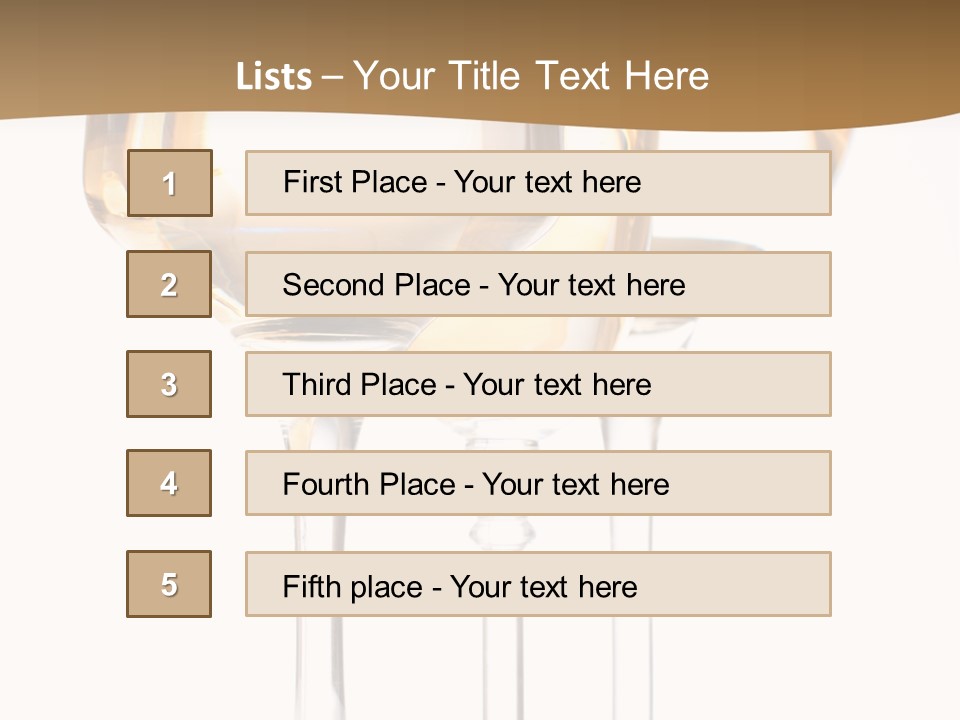Viewport: 960px width, 720px height.
Task: Click the number 3 box
Action: 169,384
